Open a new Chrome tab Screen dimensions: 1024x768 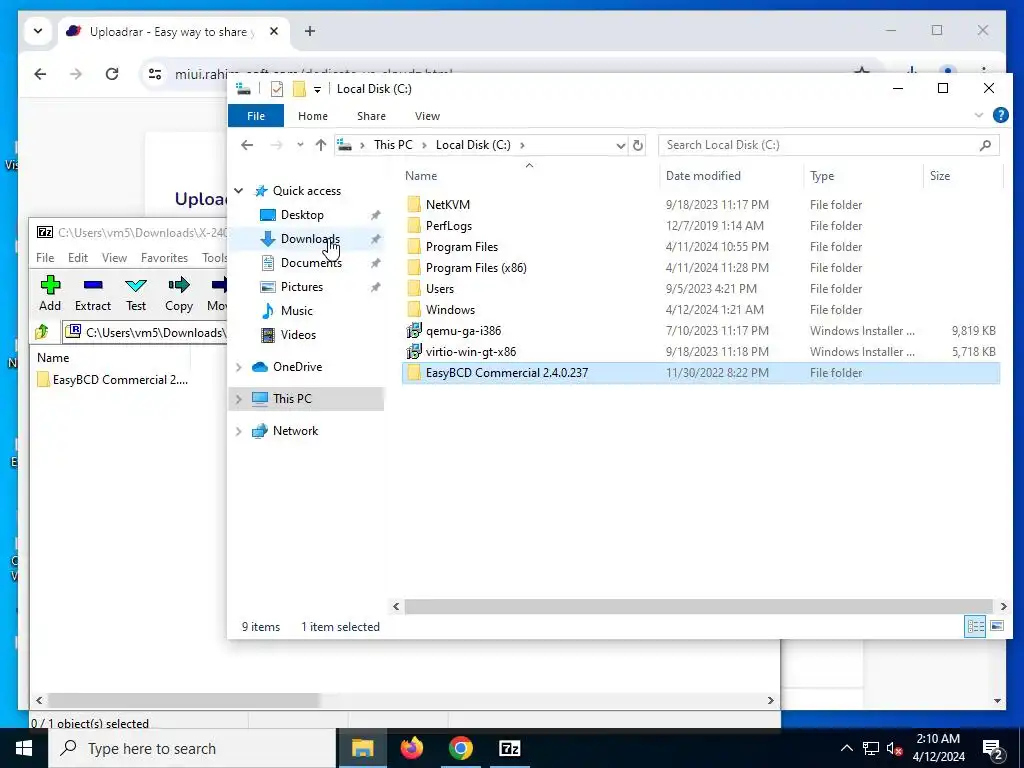pos(310,31)
